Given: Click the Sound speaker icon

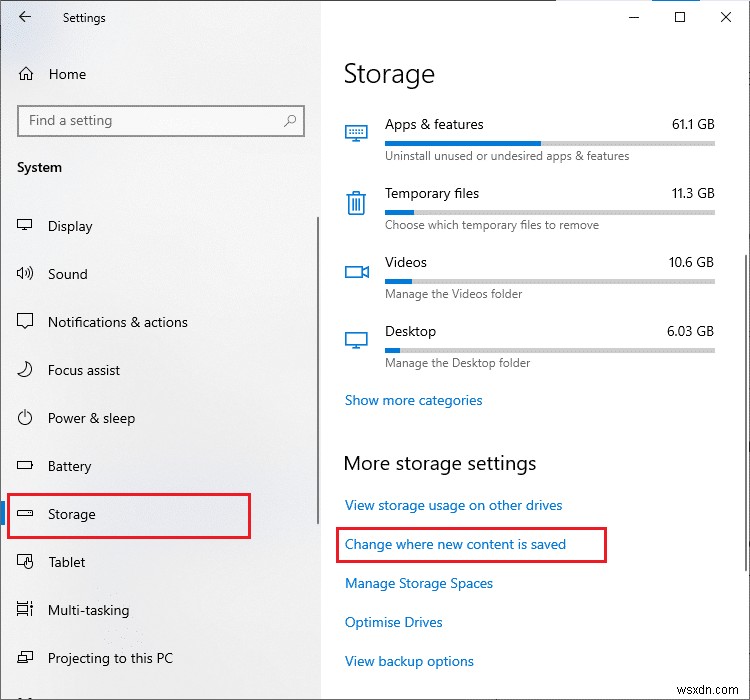Looking at the screenshot, I should click(26, 274).
